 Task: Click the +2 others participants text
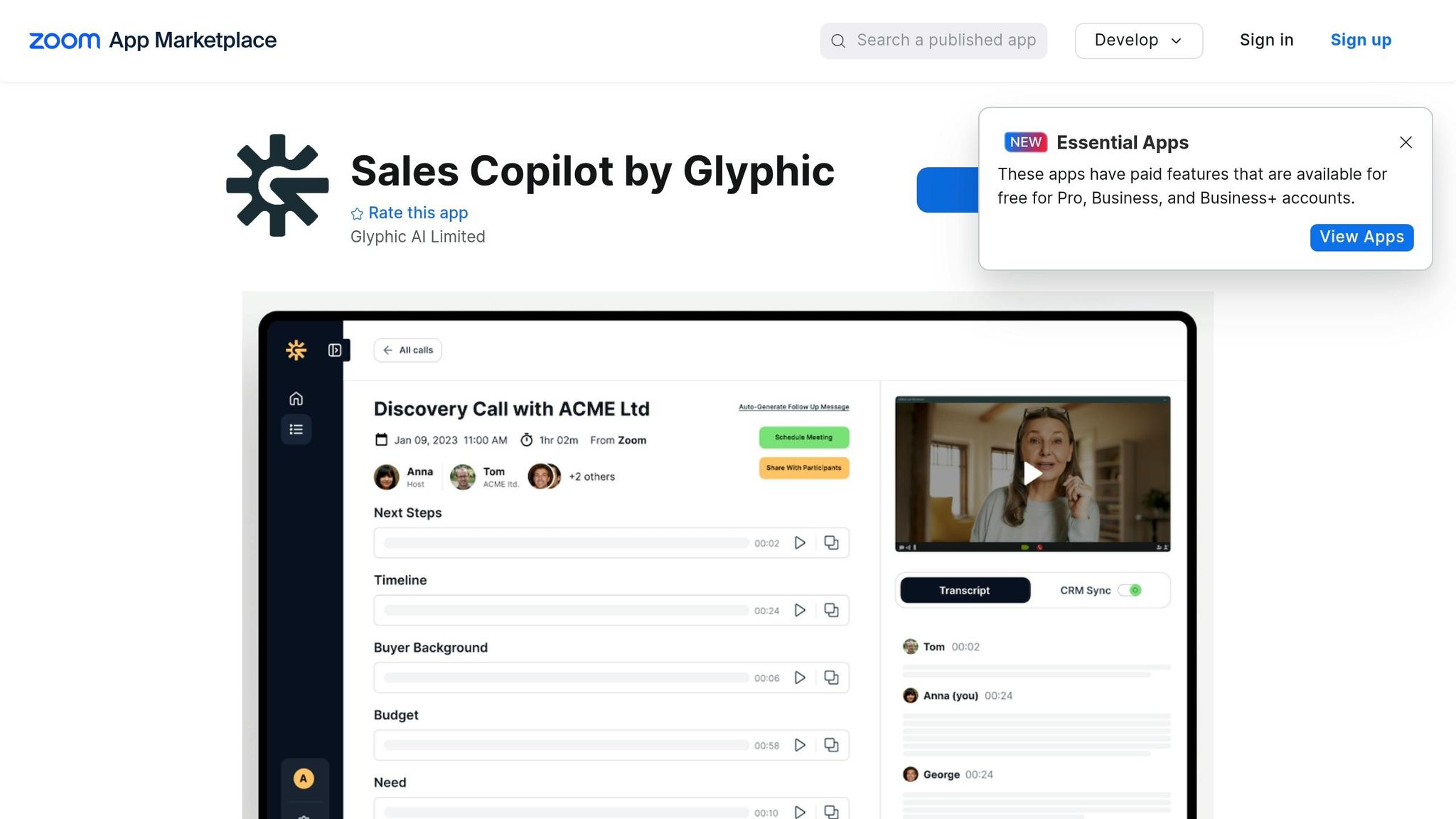tap(591, 476)
